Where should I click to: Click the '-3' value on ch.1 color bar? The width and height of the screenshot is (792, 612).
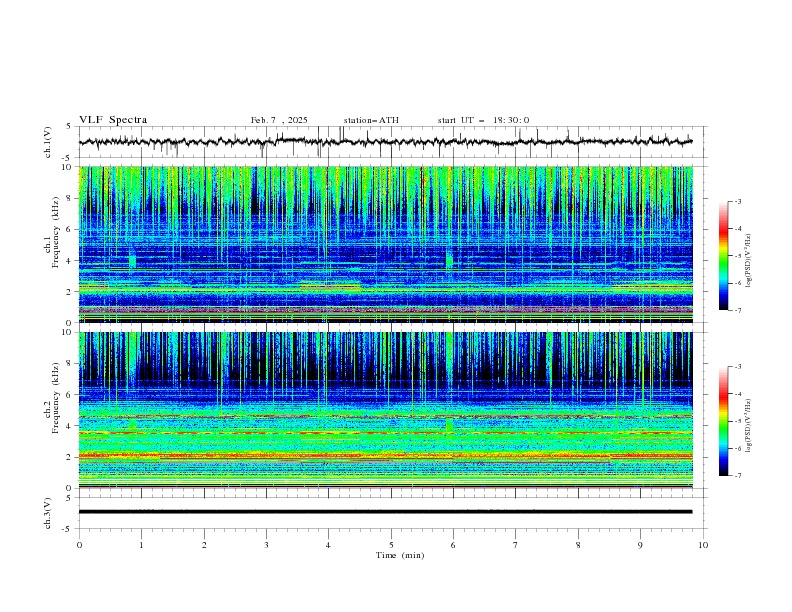pyautogui.click(x=737, y=201)
